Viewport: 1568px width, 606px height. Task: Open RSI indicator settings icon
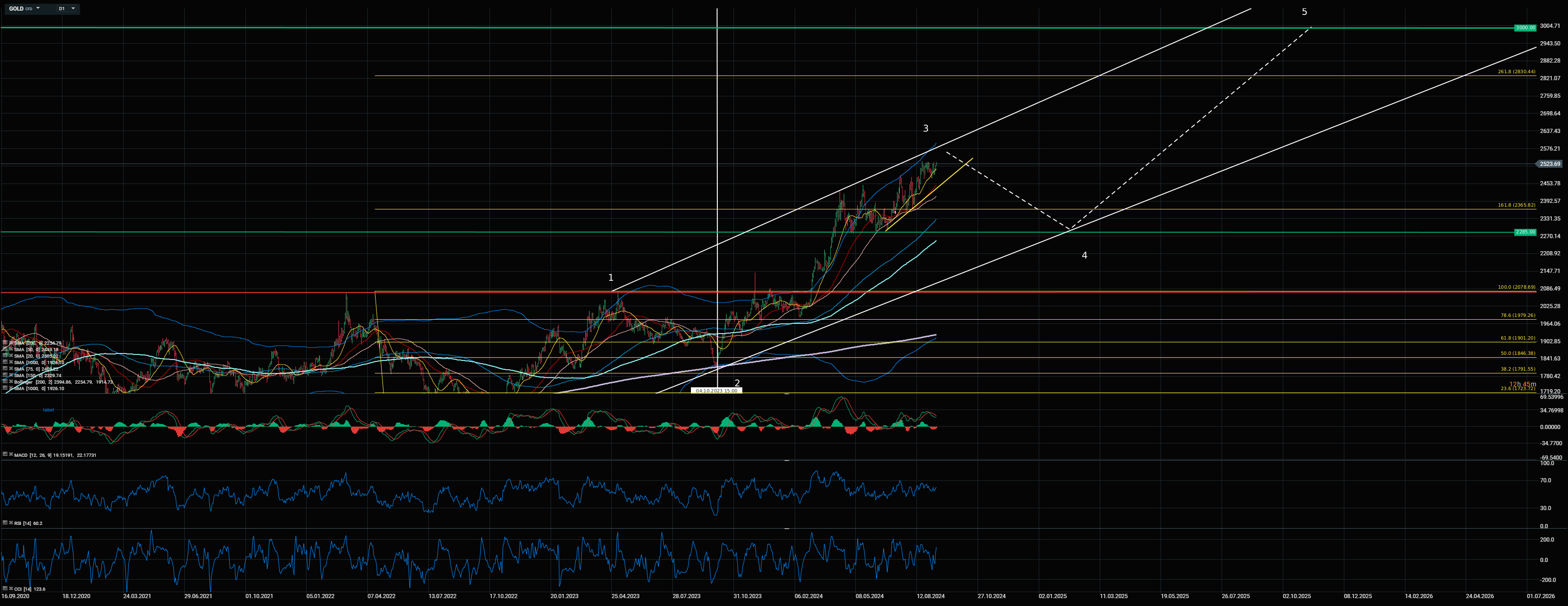pyautogui.click(x=5, y=523)
